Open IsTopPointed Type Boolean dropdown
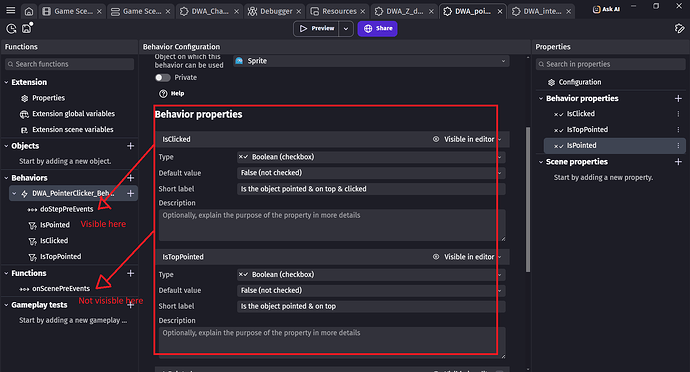This screenshot has height=372, width=690. (x=371, y=274)
